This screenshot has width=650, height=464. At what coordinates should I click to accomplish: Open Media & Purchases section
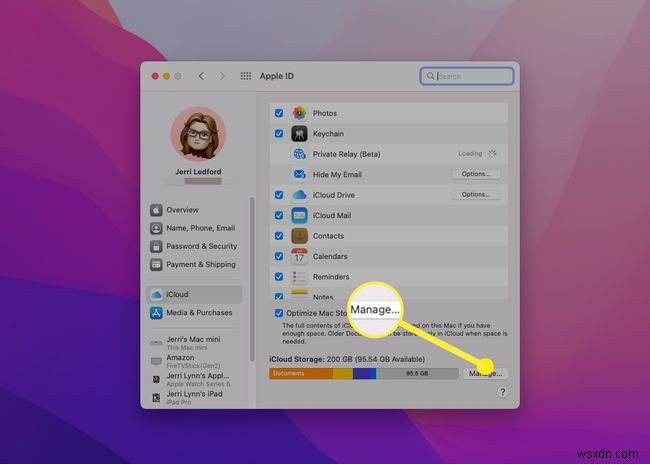click(x=193, y=313)
